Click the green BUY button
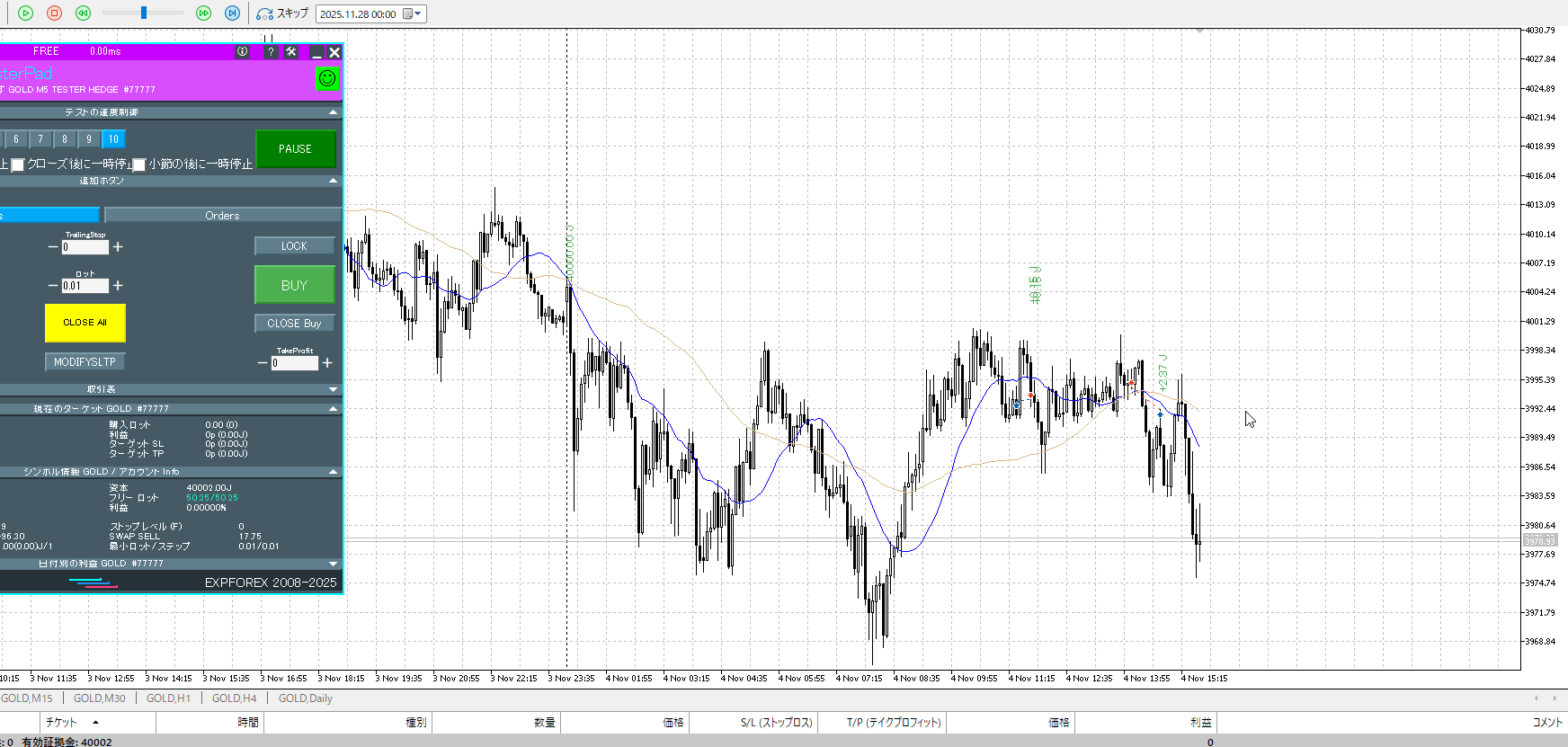This screenshot has width=1568, height=747. coord(294,285)
